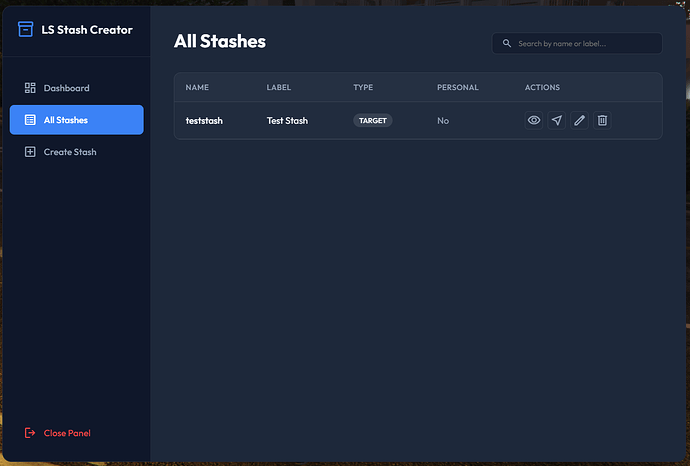The height and width of the screenshot is (466, 690).
Task: Click the No value under Personal
Action: (x=443, y=121)
